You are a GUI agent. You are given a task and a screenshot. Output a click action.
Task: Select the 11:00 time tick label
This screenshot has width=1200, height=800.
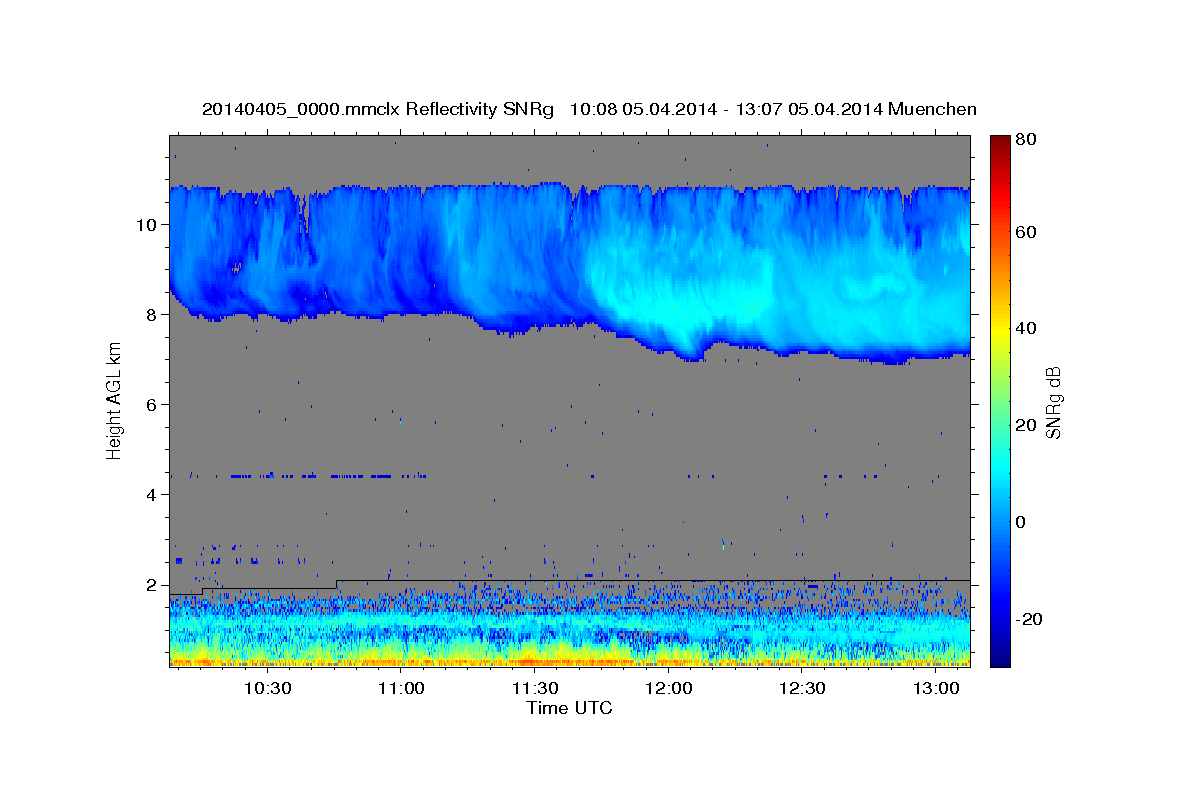(401, 689)
